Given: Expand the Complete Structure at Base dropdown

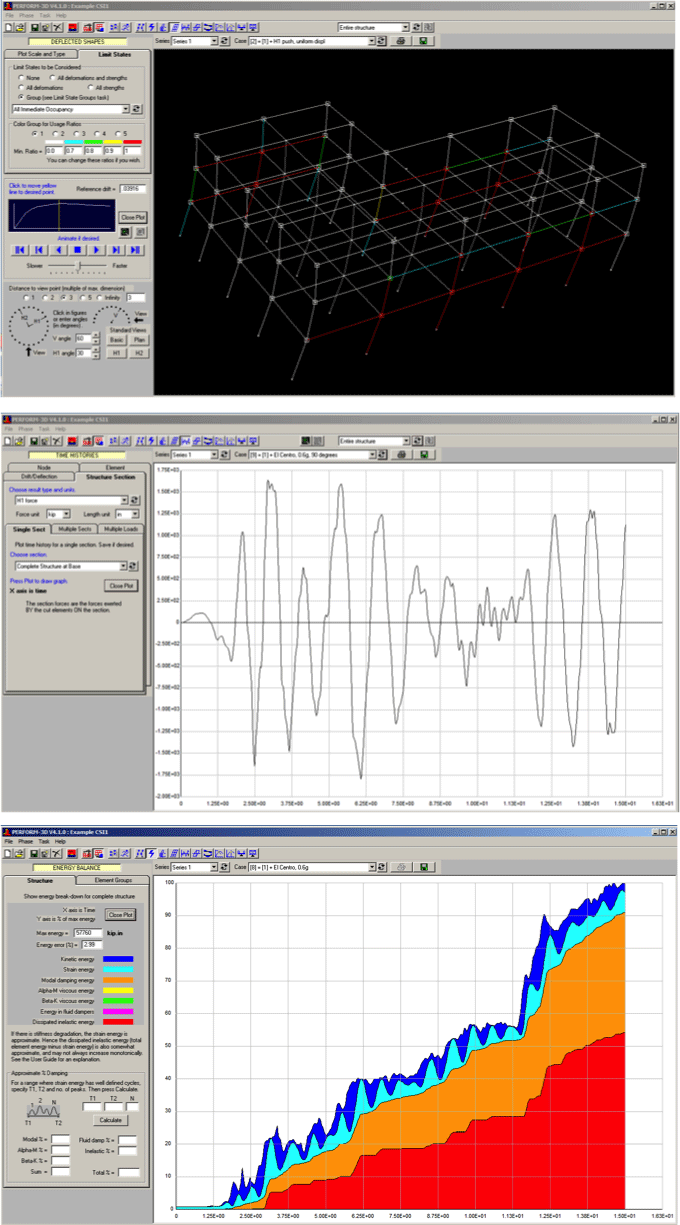Looking at the screenshot, I should [x=125, y=565].
